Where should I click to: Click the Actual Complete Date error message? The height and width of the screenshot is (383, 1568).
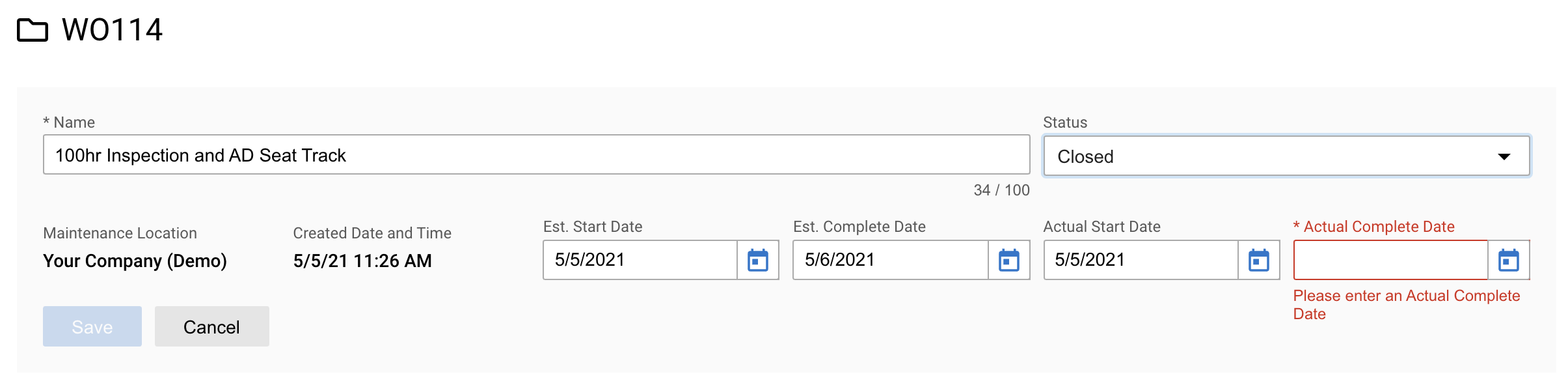point(1407,305)
